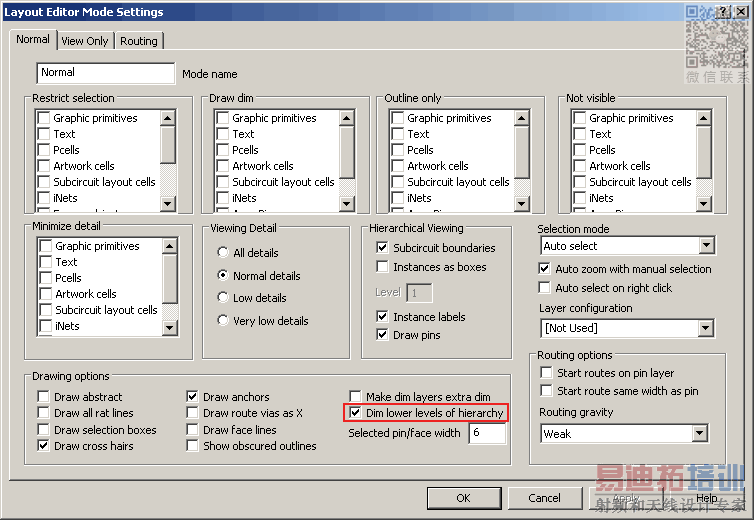Toggle Draw cross hairs checkbox

[43, 446]
